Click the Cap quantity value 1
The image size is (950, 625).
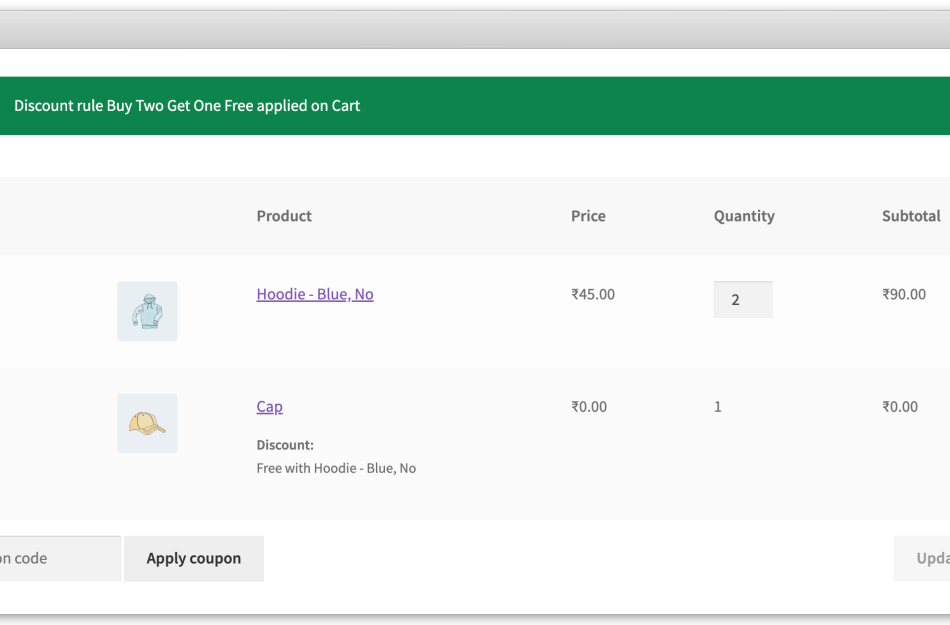click(717, 406)
